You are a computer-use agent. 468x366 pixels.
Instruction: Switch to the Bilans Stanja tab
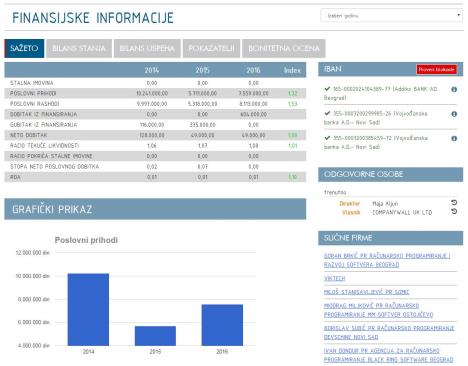pyautogui.click(x=79, y=48)
